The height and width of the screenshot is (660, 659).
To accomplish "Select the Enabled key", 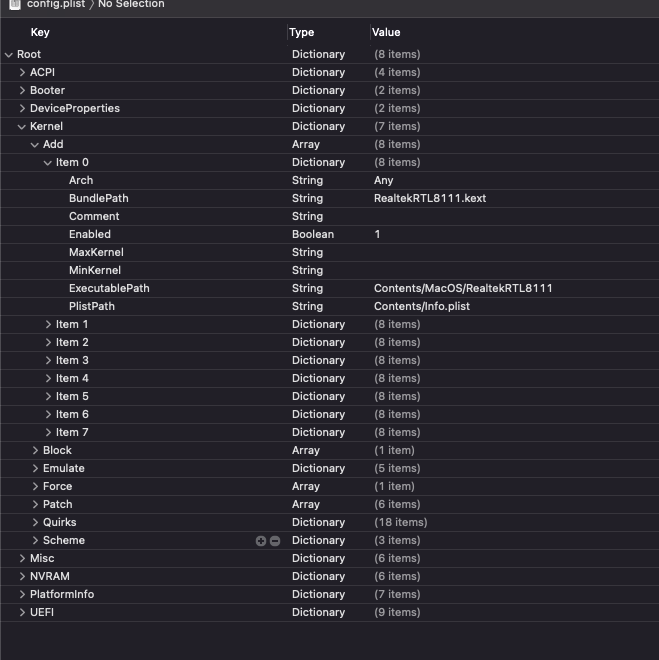I will pyautogui.click(x=90, y=234).
